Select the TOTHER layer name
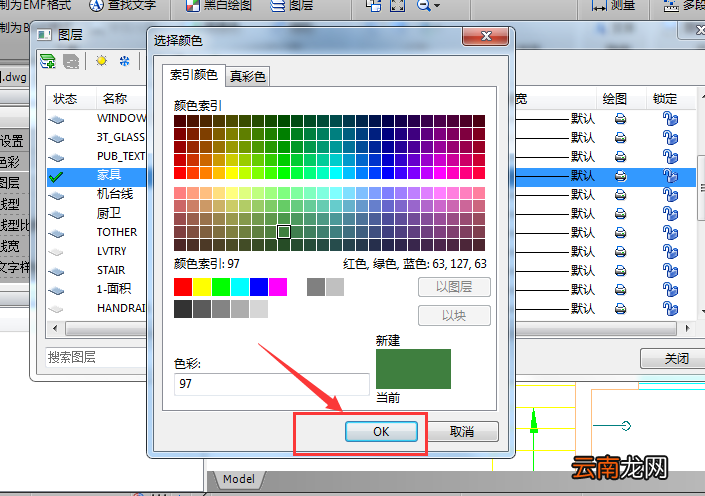The height and width of the screenshot is (496, 705). [117, 232]
